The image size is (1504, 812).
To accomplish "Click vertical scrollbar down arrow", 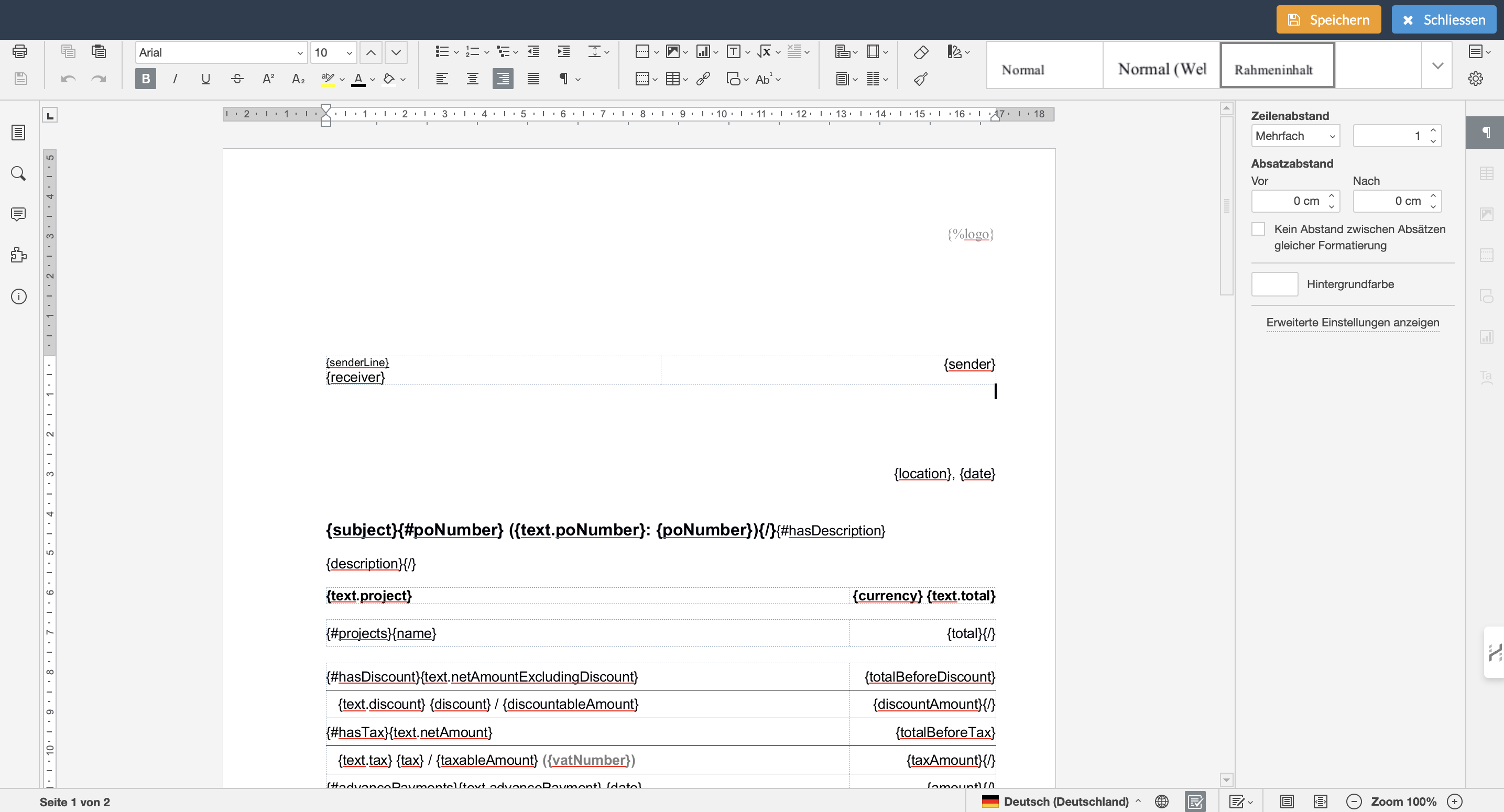I will pyautogui.click(x=1227, y=780).
